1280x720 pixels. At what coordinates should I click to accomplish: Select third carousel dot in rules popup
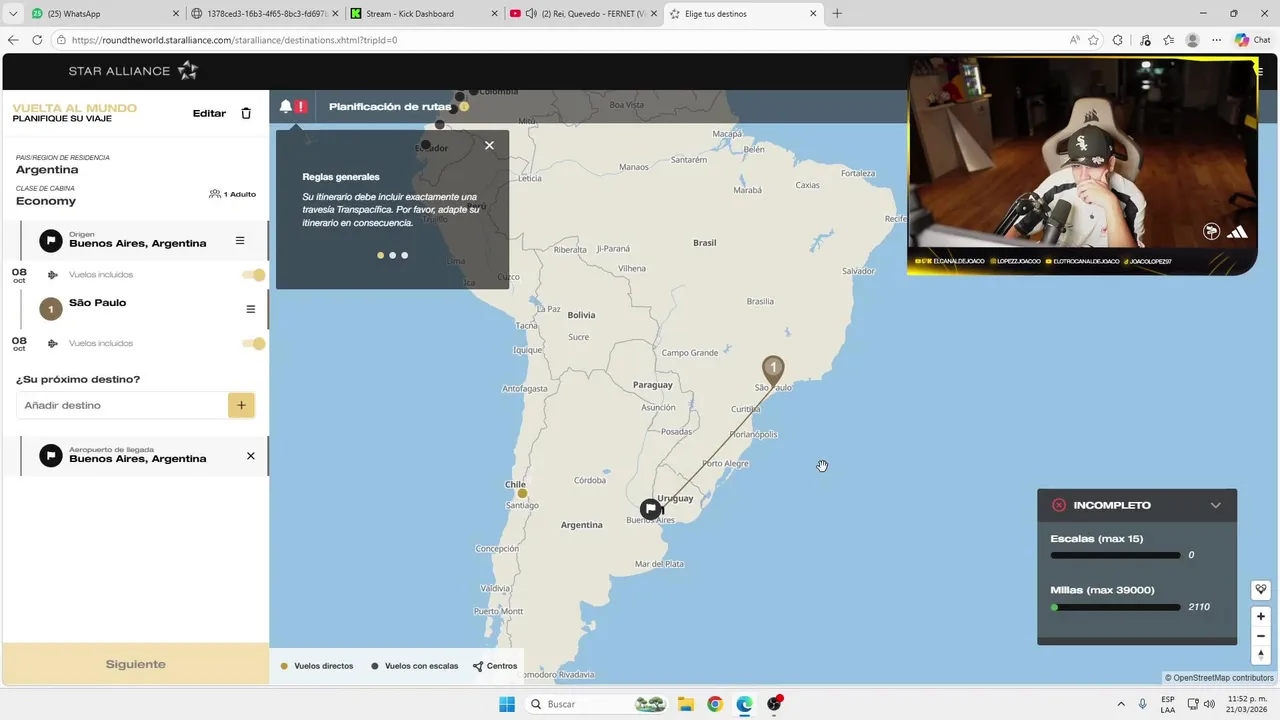pyautogui.click(x=404, y=255)
